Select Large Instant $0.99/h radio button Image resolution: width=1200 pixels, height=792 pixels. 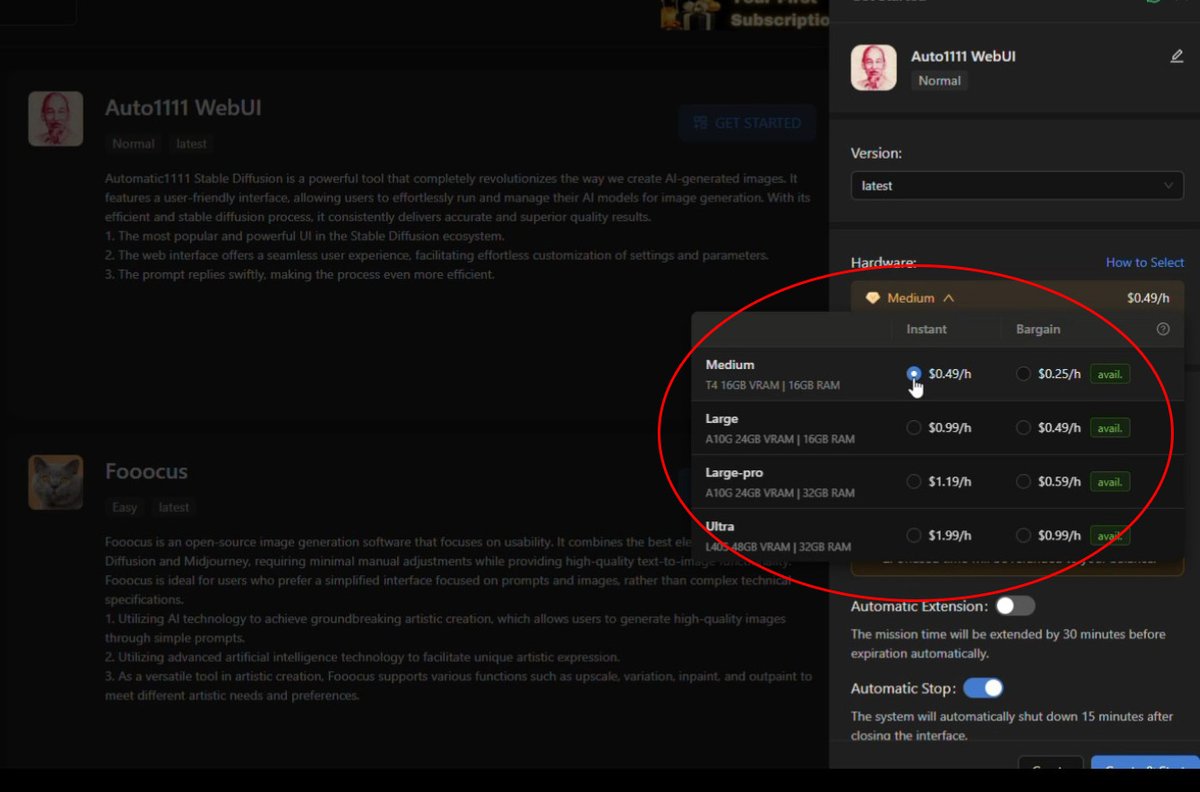pyautogui.click(x=913, y=428)
